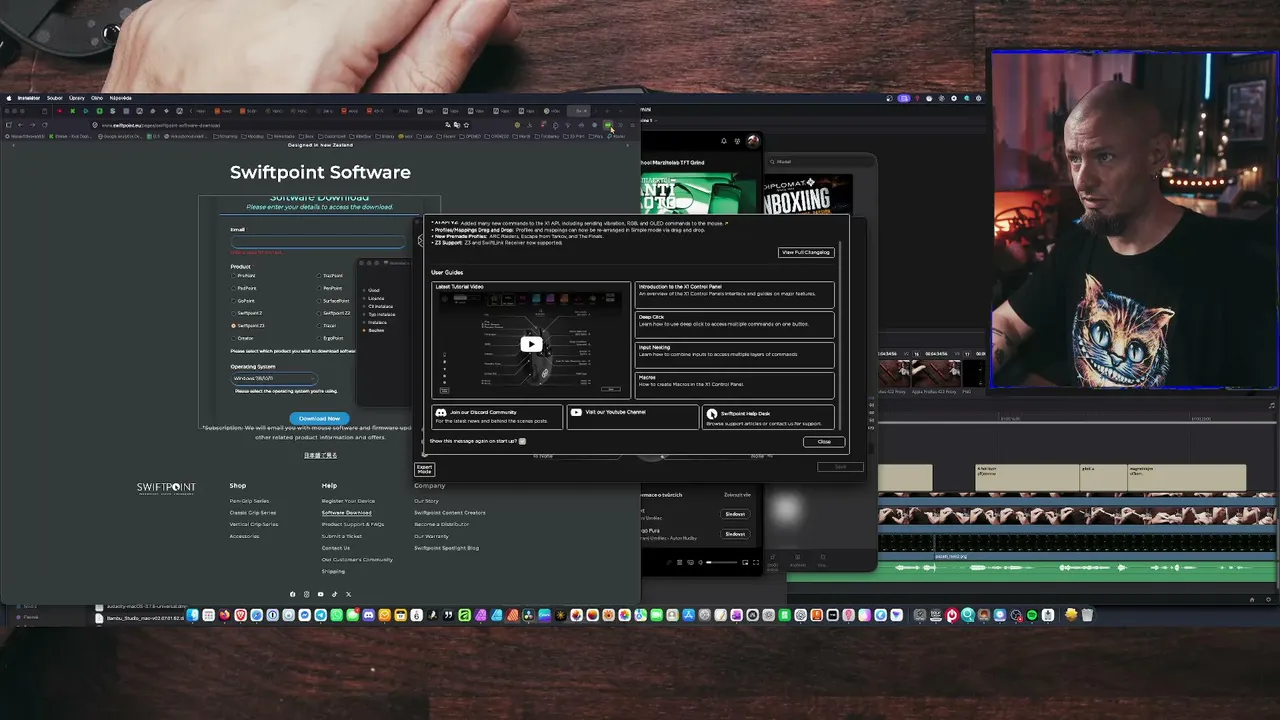
Task: Click View Full Changelog
Action: [x=806, y=252]
